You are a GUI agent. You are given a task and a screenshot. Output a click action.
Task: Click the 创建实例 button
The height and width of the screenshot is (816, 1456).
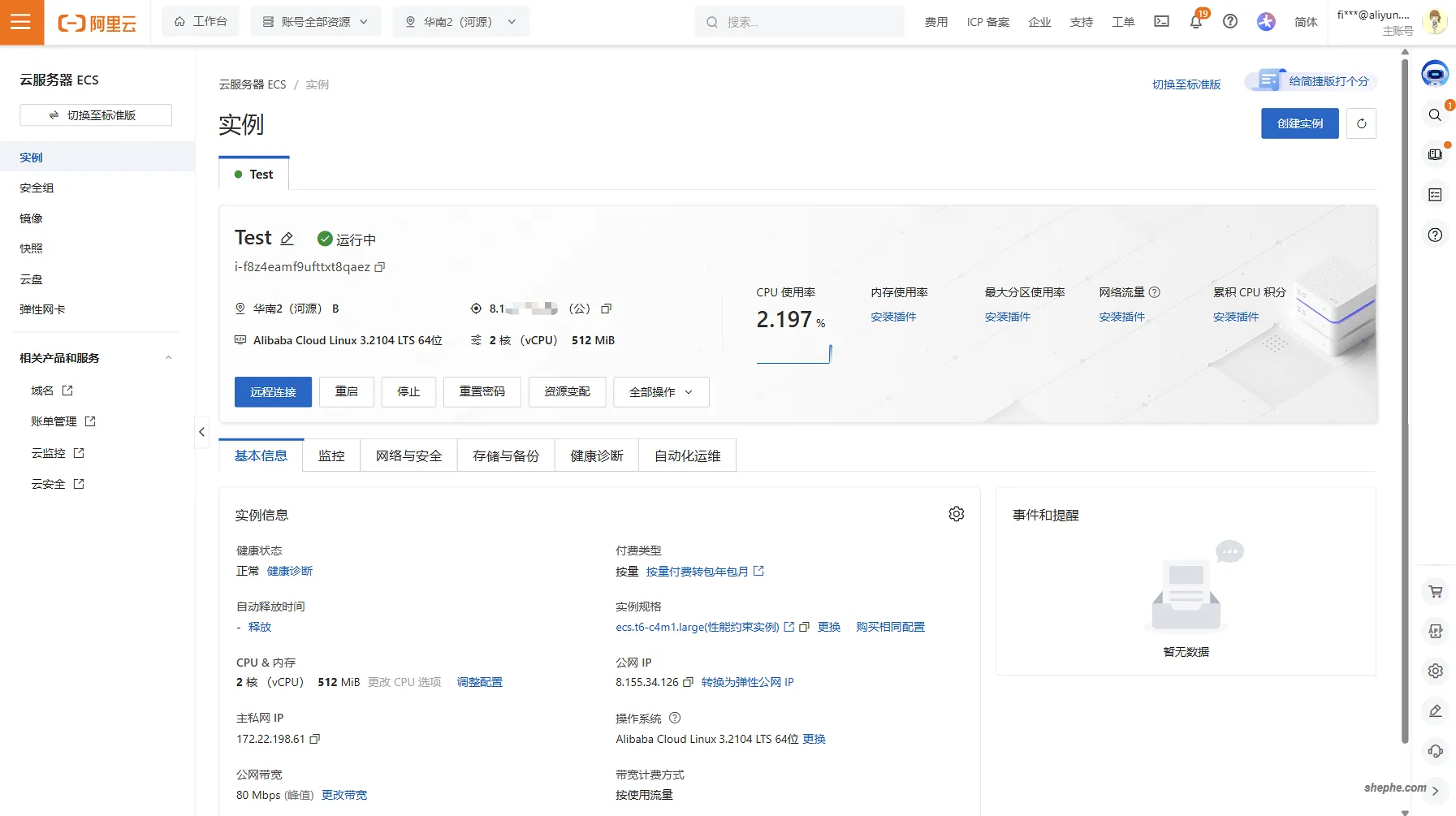1299,123
